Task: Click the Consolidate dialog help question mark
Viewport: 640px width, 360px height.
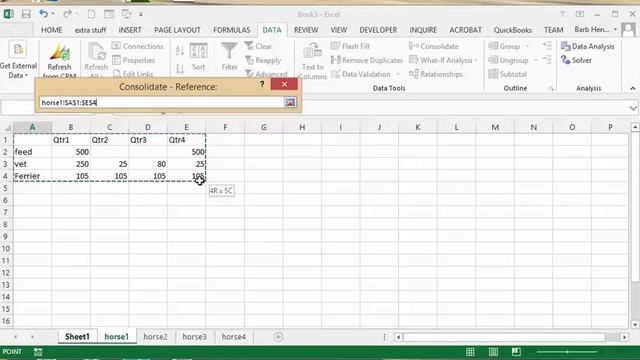Action: [x=262, y=84]
